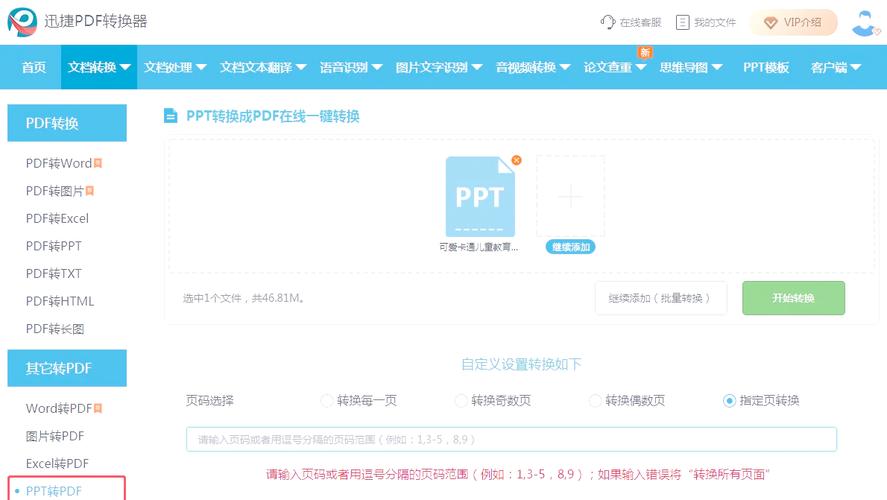887x500 pixels.
Task: Click the file name 可爱卡通儿童教育...
Action: [479, 247]
